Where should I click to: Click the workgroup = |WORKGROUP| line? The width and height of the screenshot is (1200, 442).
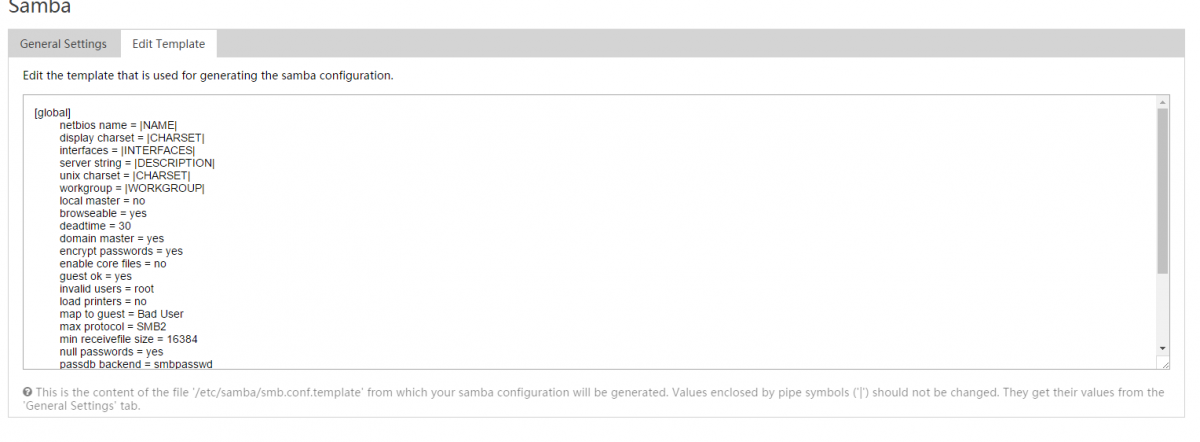coord(132,188)
